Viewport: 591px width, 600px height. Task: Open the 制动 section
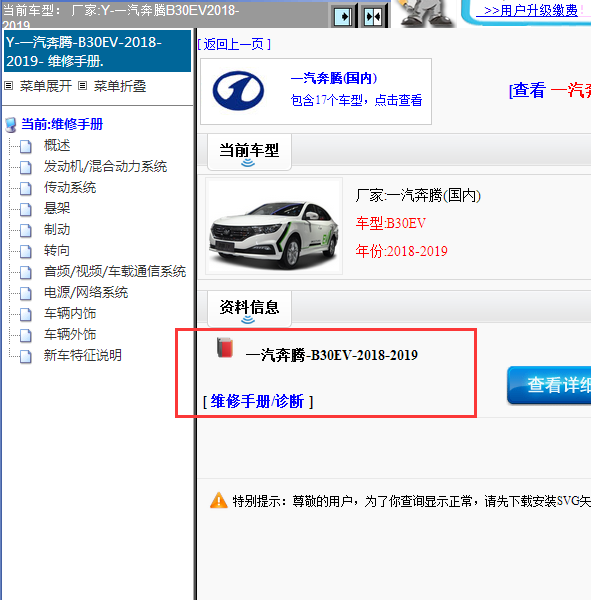pyautogui.click(x=57, y=230)
